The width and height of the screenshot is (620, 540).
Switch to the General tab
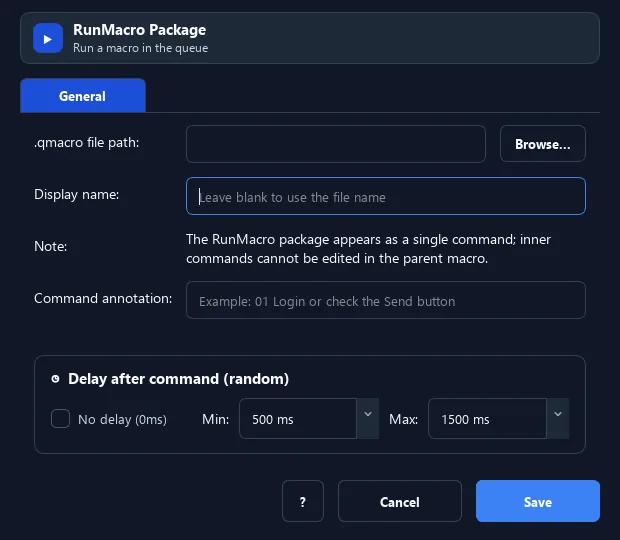[83, 96]
